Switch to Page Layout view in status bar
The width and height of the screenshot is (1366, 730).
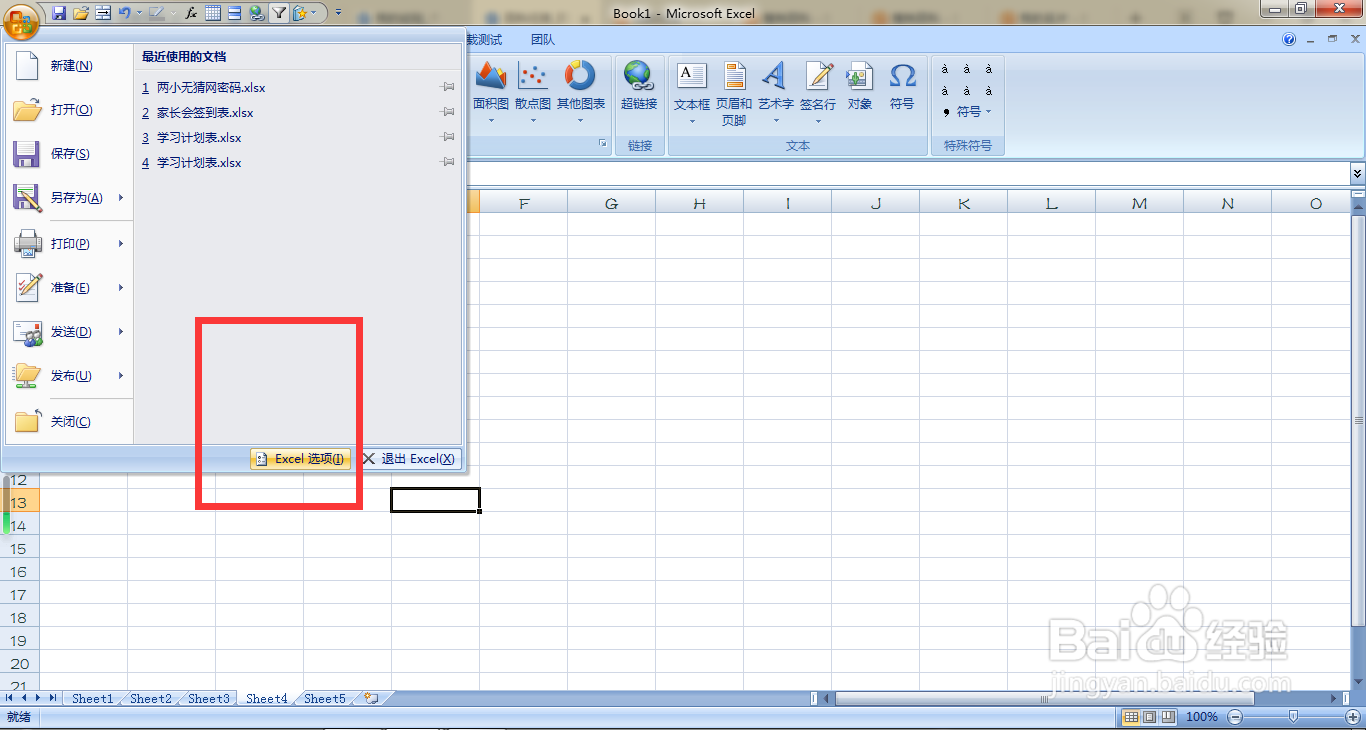pyautogui.click(x=1149, y=717)
